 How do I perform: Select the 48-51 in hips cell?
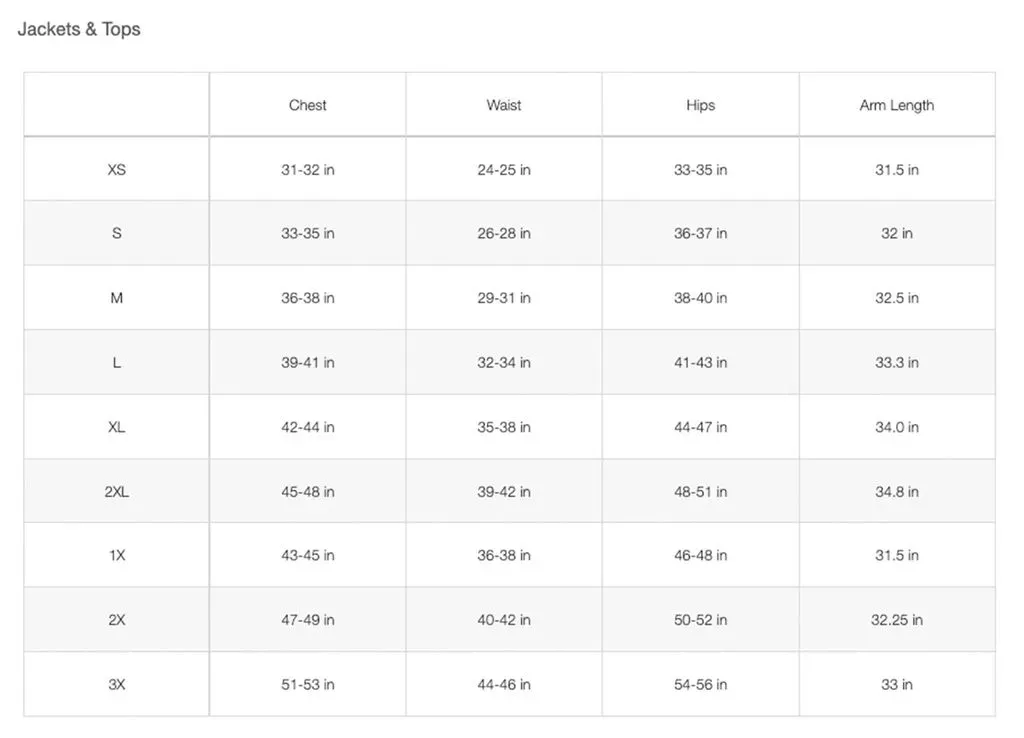coord(700,492)
